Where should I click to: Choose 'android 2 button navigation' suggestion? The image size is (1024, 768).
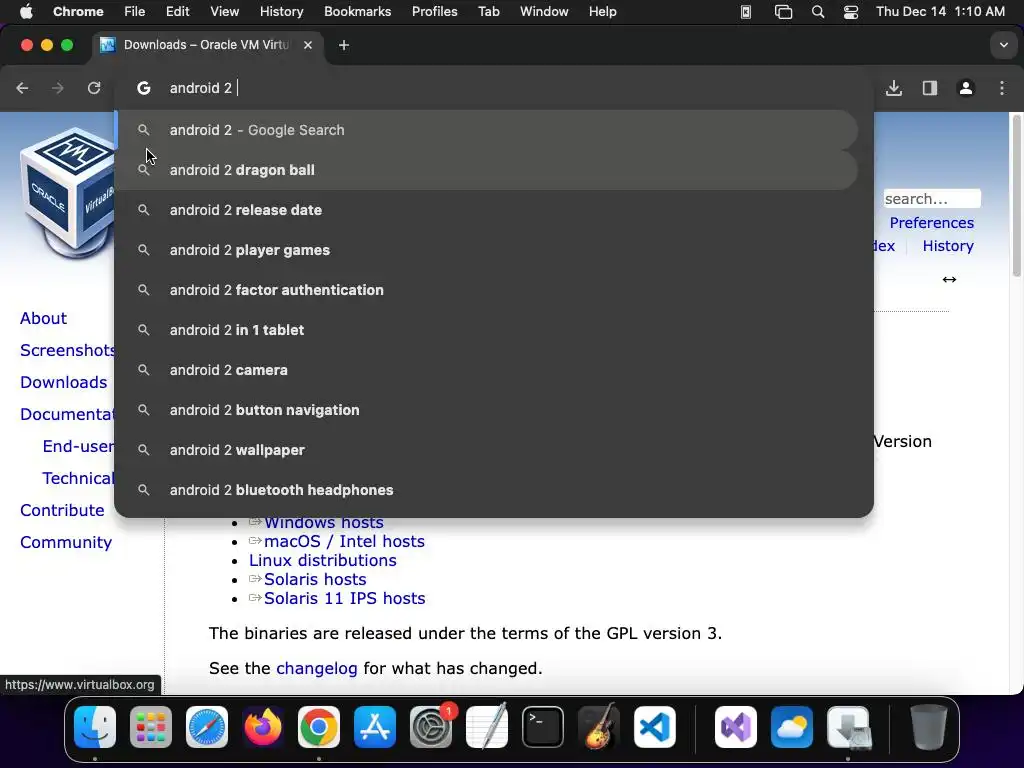click(x=487, y=410)
